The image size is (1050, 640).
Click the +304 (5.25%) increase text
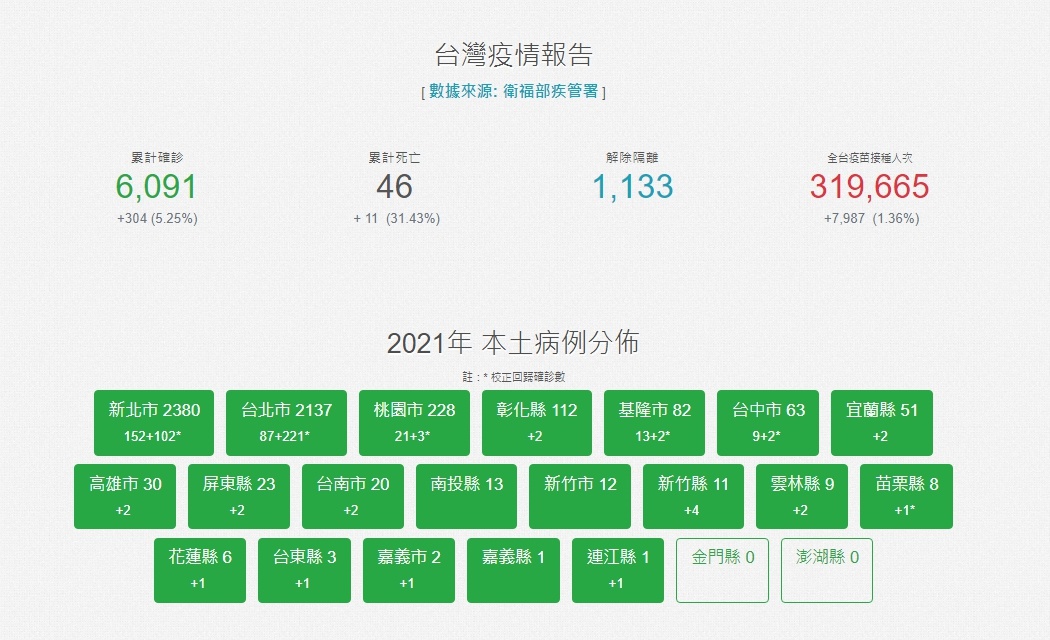(x=157, y=218)
